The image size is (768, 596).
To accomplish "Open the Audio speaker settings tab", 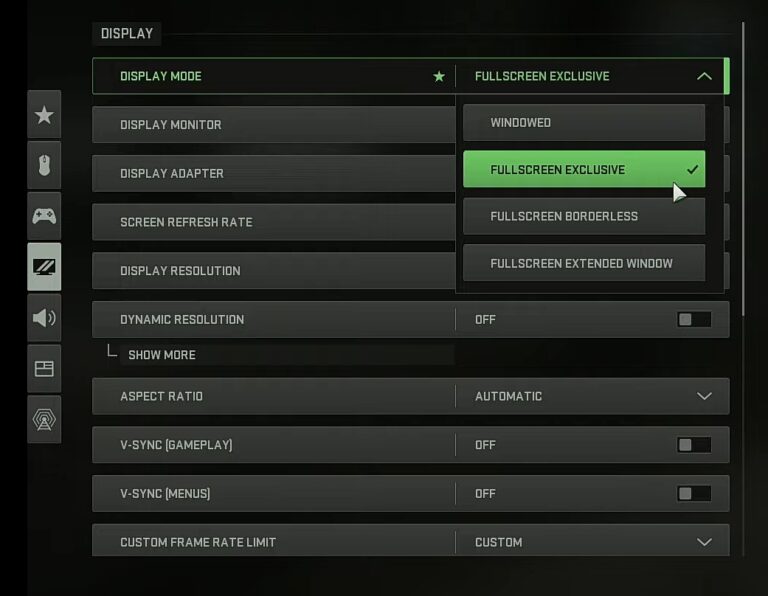I will 44,318.
